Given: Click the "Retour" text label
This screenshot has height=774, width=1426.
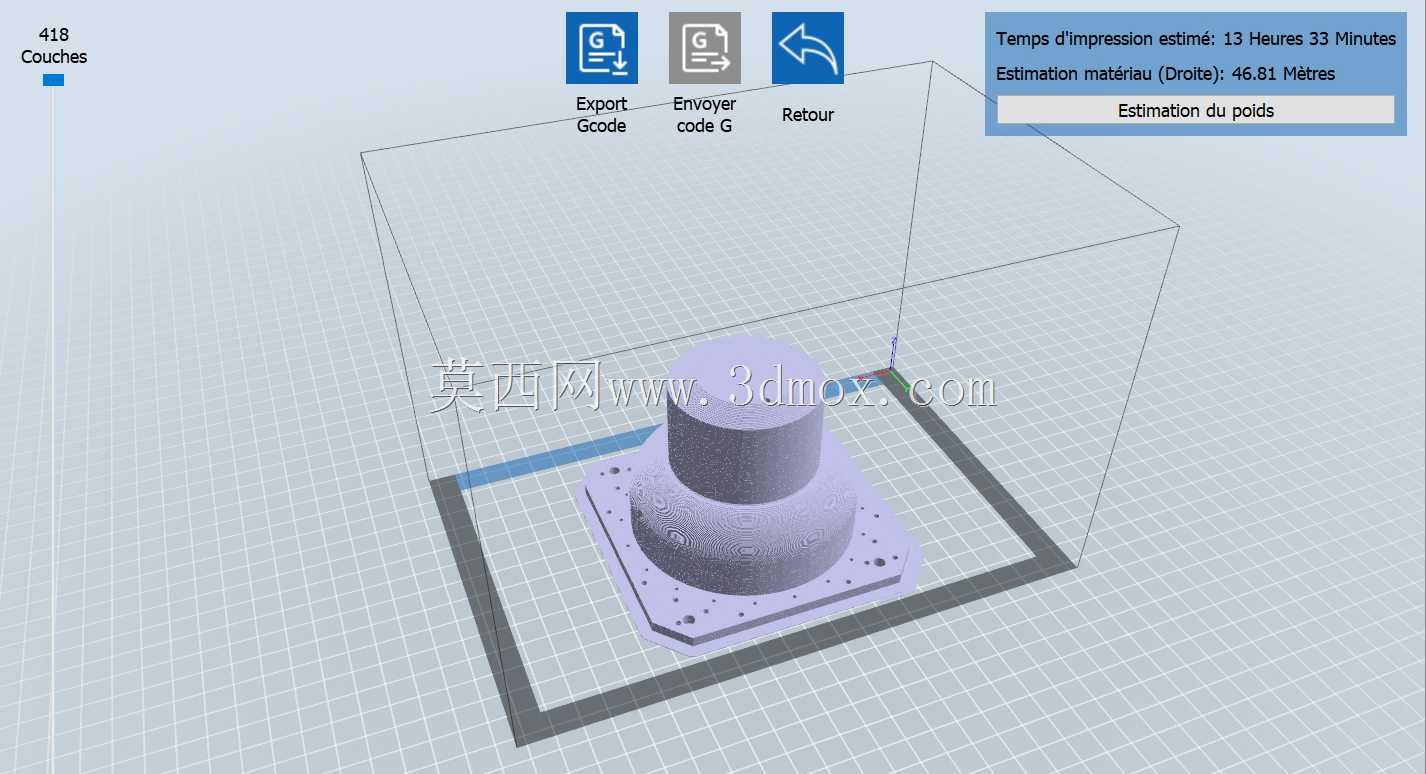Looking at the screenshot, I should 808,115.
